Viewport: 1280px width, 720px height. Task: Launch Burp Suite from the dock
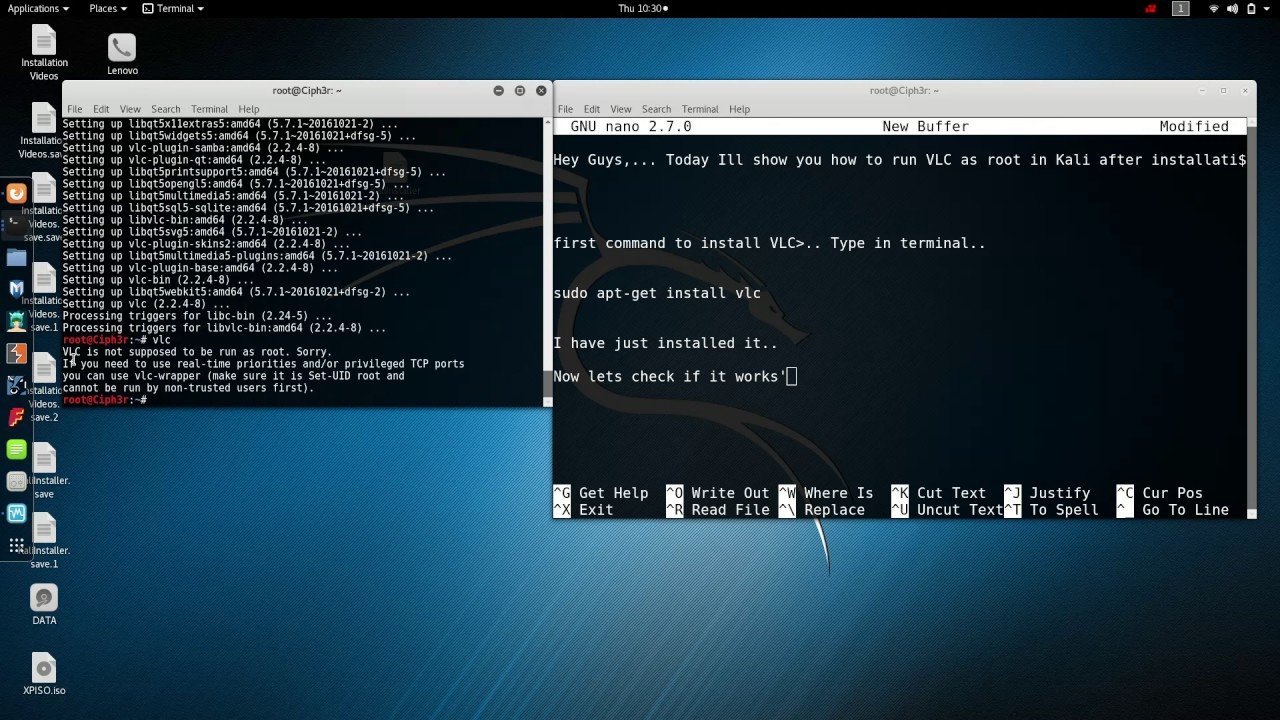point(16,353)
